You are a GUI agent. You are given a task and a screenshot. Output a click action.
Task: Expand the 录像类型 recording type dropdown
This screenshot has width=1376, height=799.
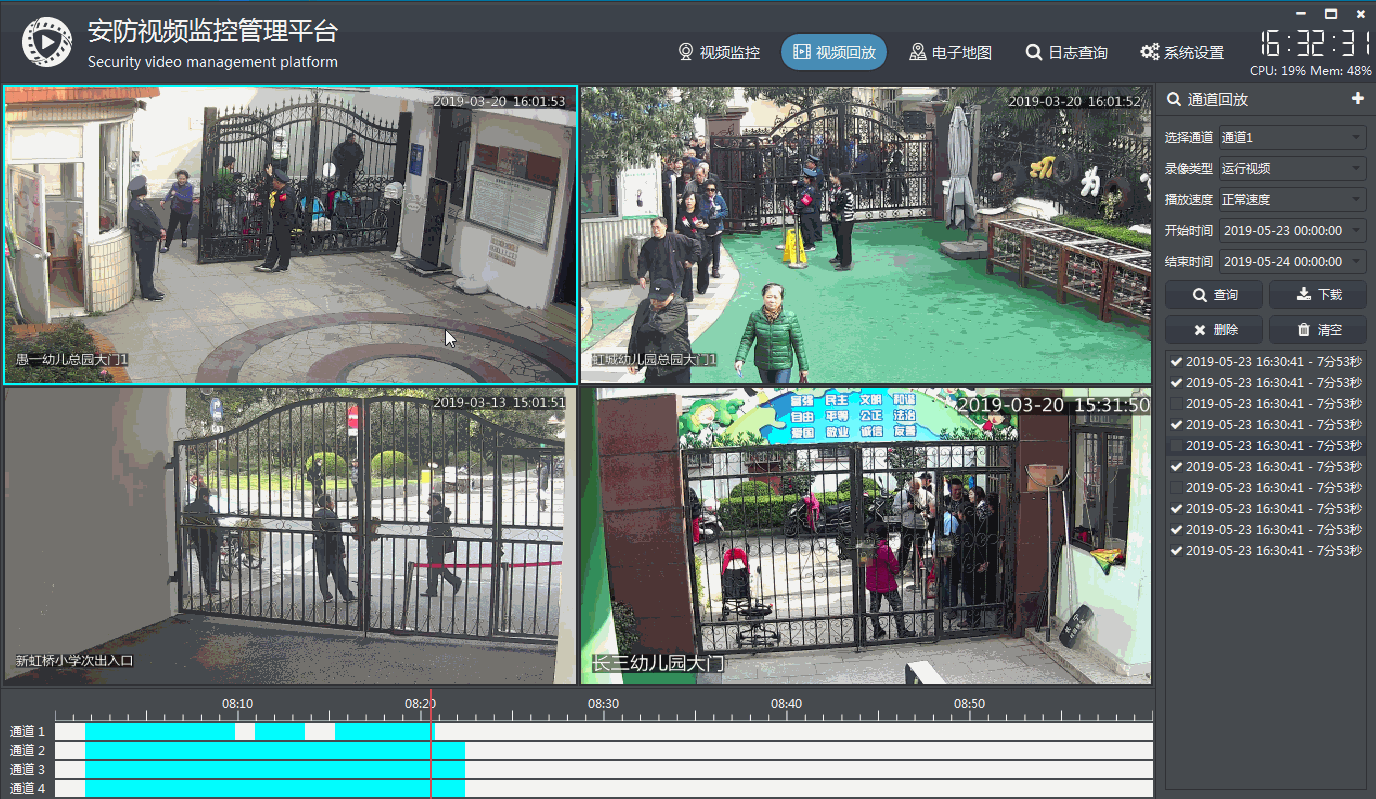tap(1292, 168)
